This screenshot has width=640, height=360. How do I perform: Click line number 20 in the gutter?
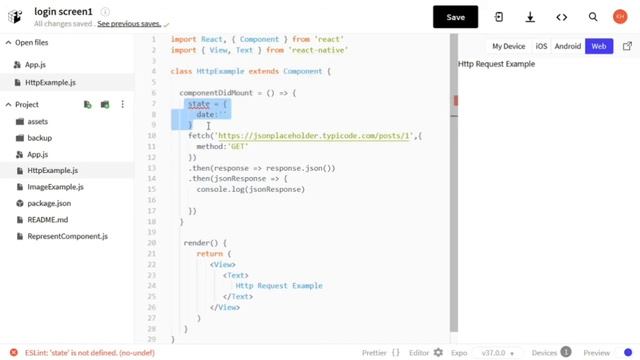[x=151, y=242]
